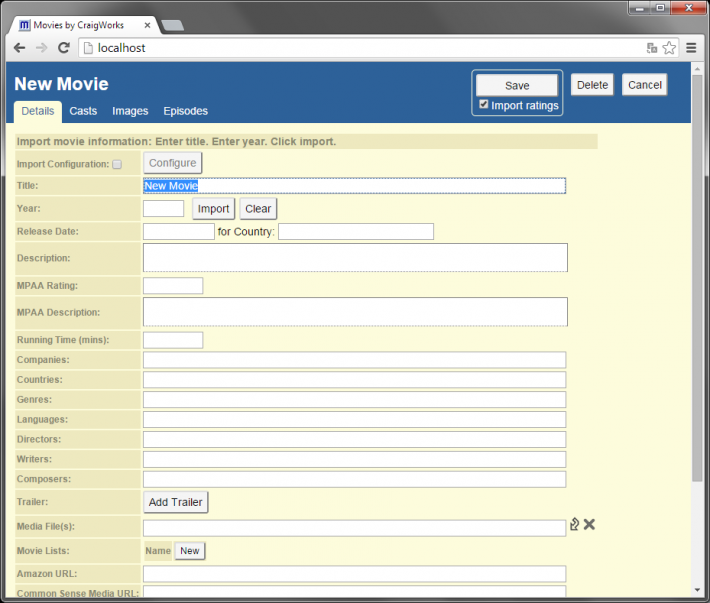
Task: Click the Languages input field
Action: (355, 420)
